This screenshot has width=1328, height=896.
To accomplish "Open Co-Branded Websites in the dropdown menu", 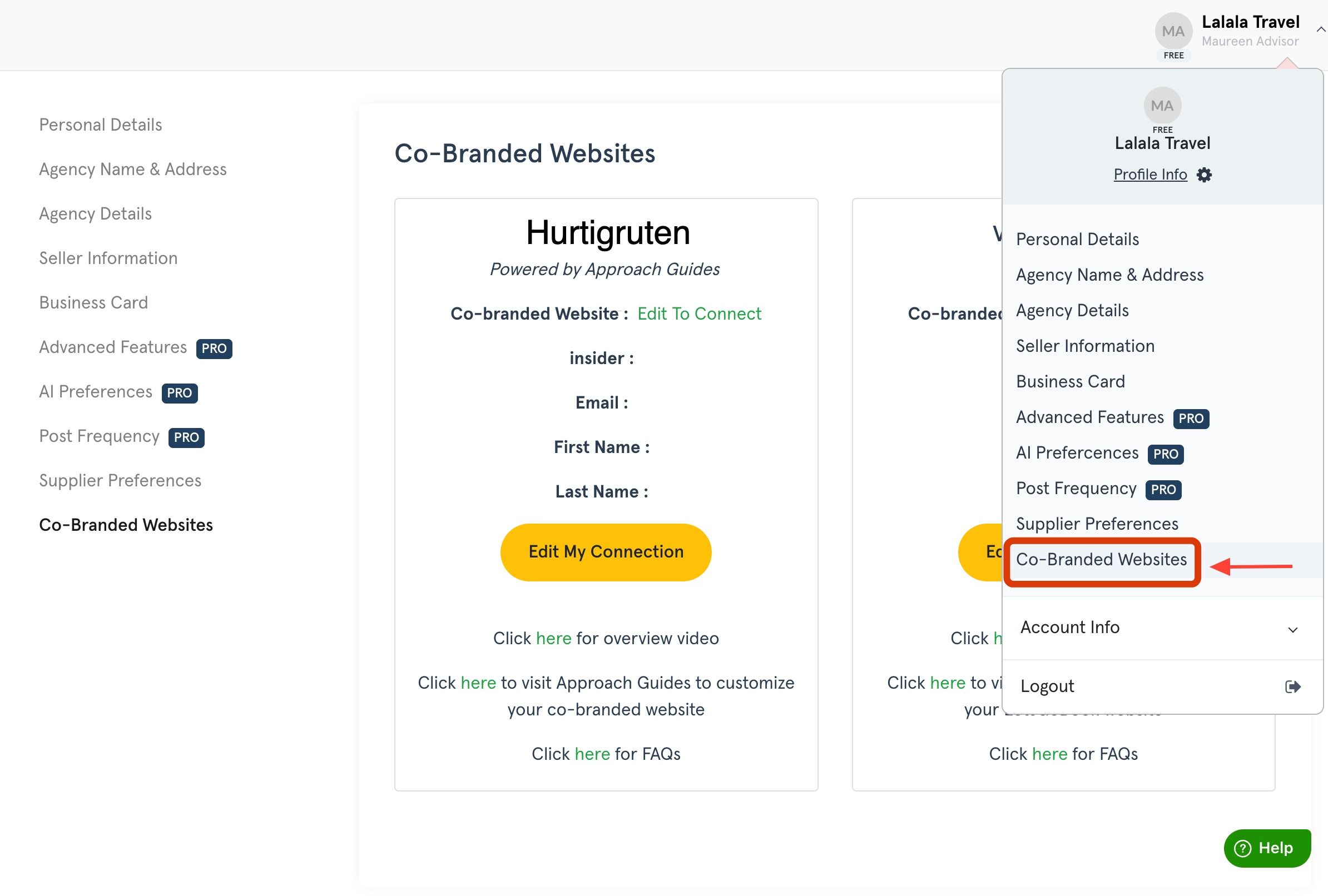I will pyautogui.click(x=1101, y=559).
